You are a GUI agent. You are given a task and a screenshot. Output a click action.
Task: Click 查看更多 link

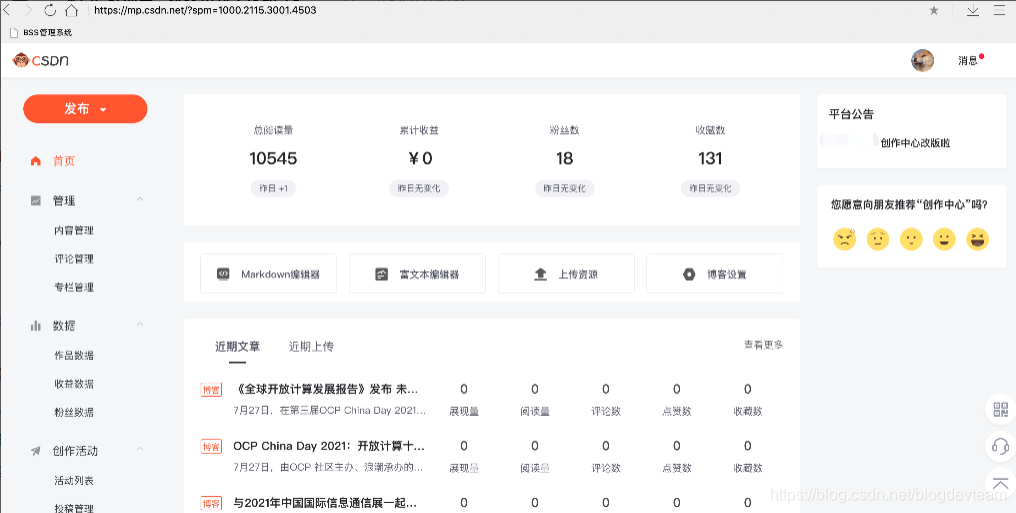click(763, 345)
